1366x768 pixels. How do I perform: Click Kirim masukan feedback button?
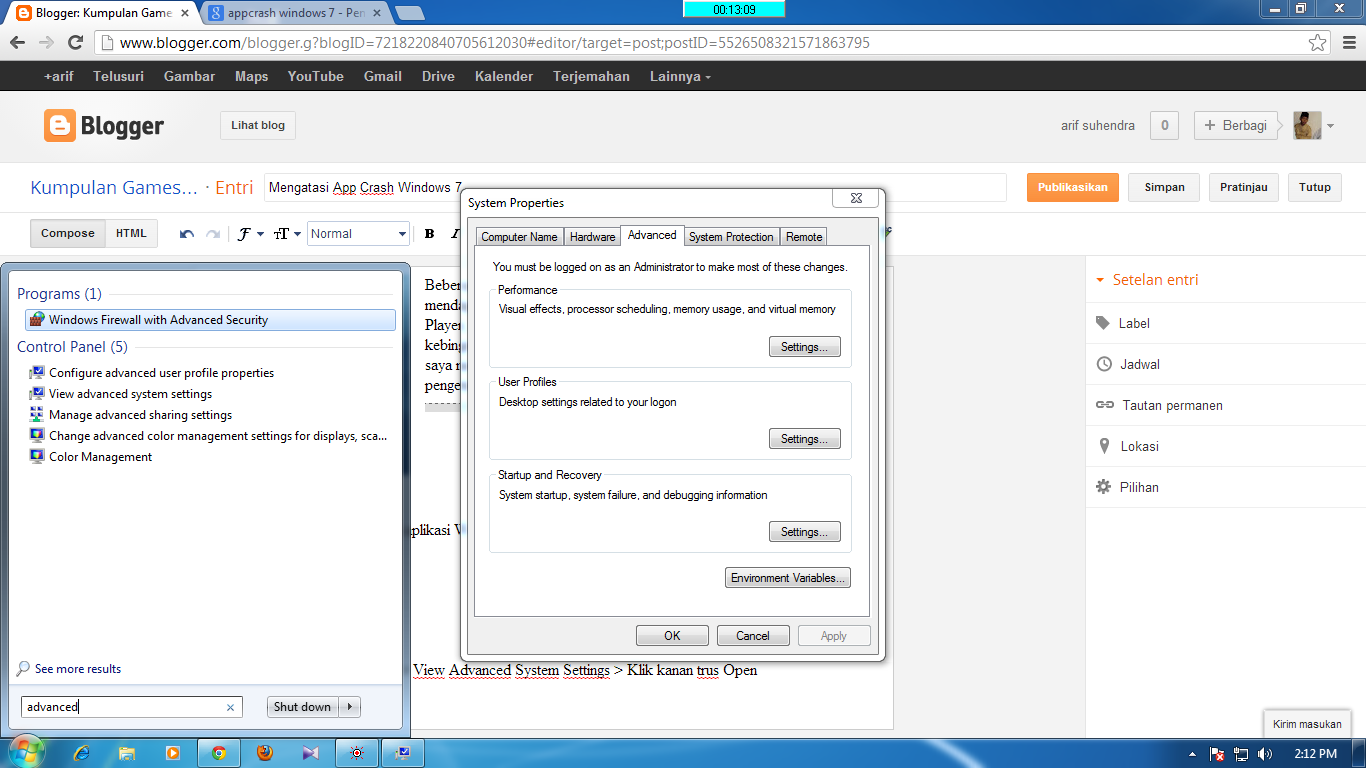pos(1308,724)
